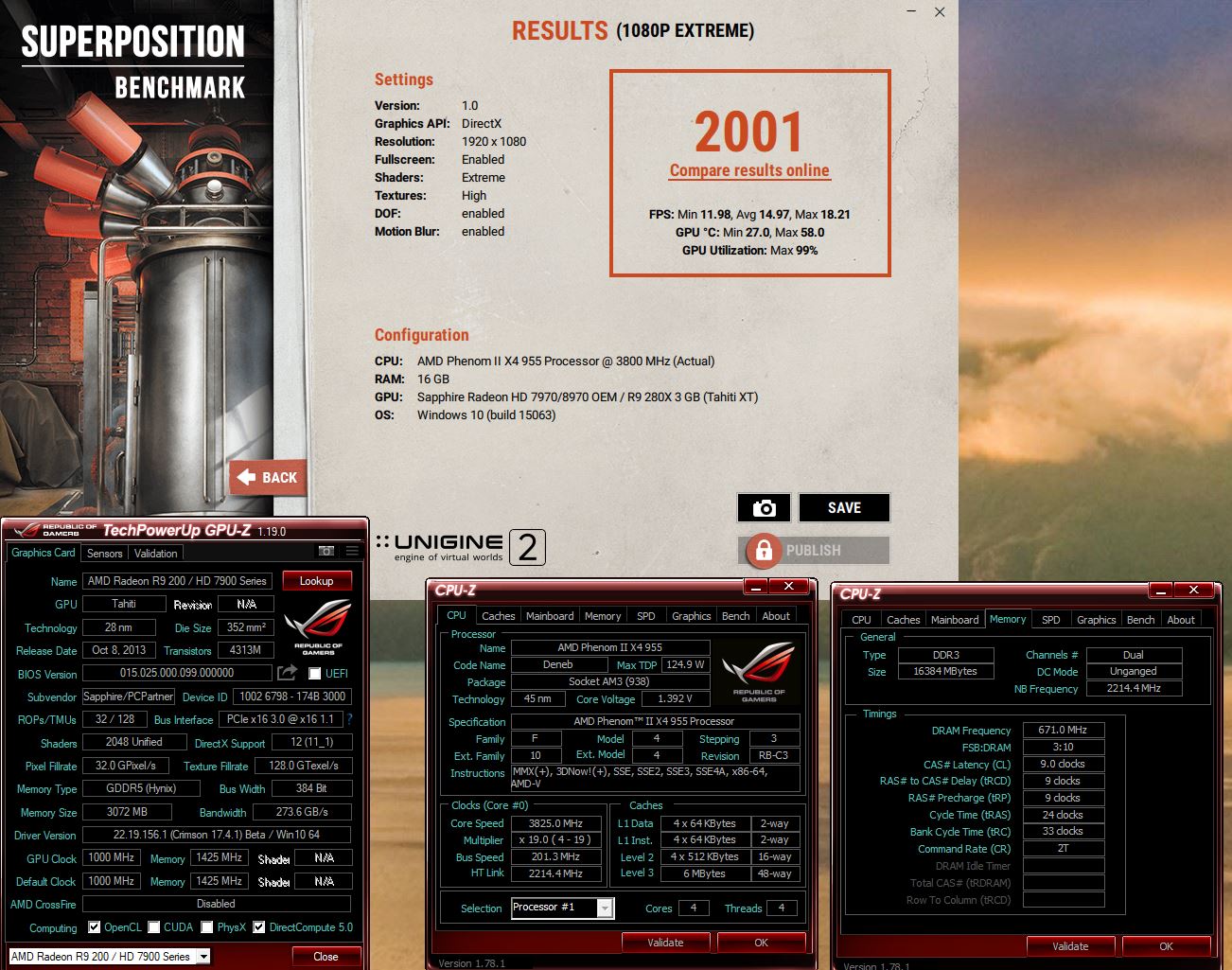Click the Close button in GPU-Z
This screenshot has width=1232, height=970.
coord(326,957)
